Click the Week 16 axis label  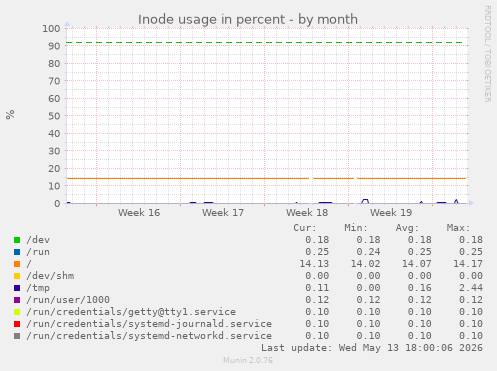pos(139,213)
